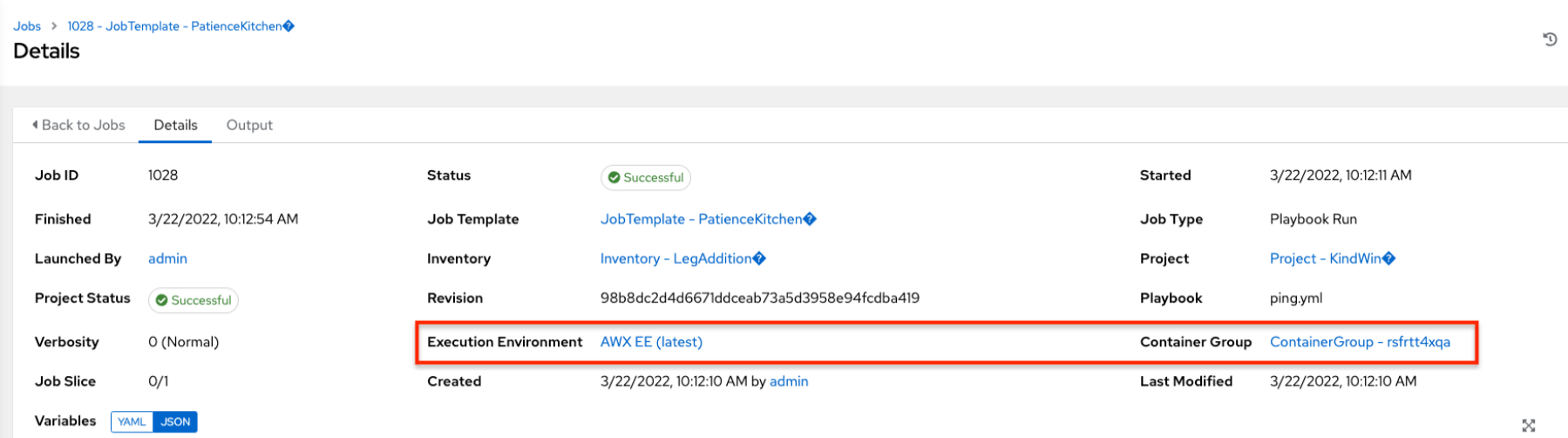The width and height of the screenshot is (1568, 438).
Task: Switch variables view to JSON
Action: (175, 421)
